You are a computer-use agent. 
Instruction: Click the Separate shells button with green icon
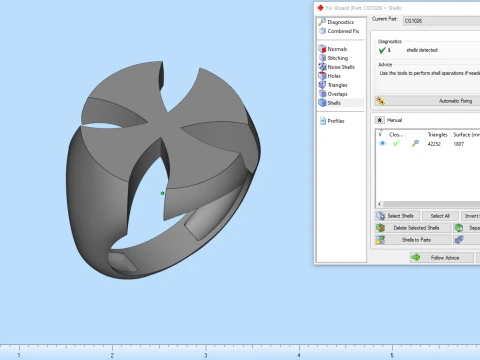pyautogui.click(x=467, y=228)
